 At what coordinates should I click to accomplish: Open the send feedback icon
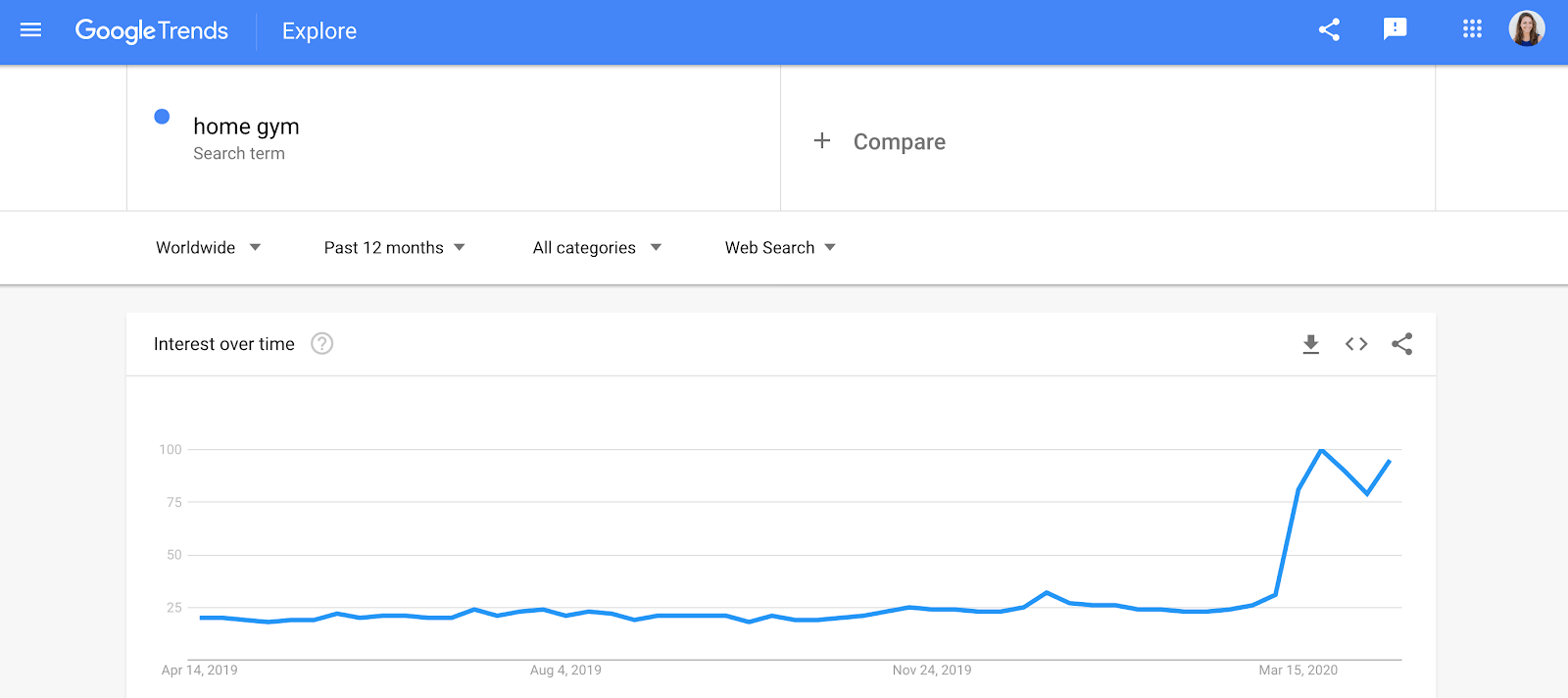pyautogui.click(x=1395, y=29)
